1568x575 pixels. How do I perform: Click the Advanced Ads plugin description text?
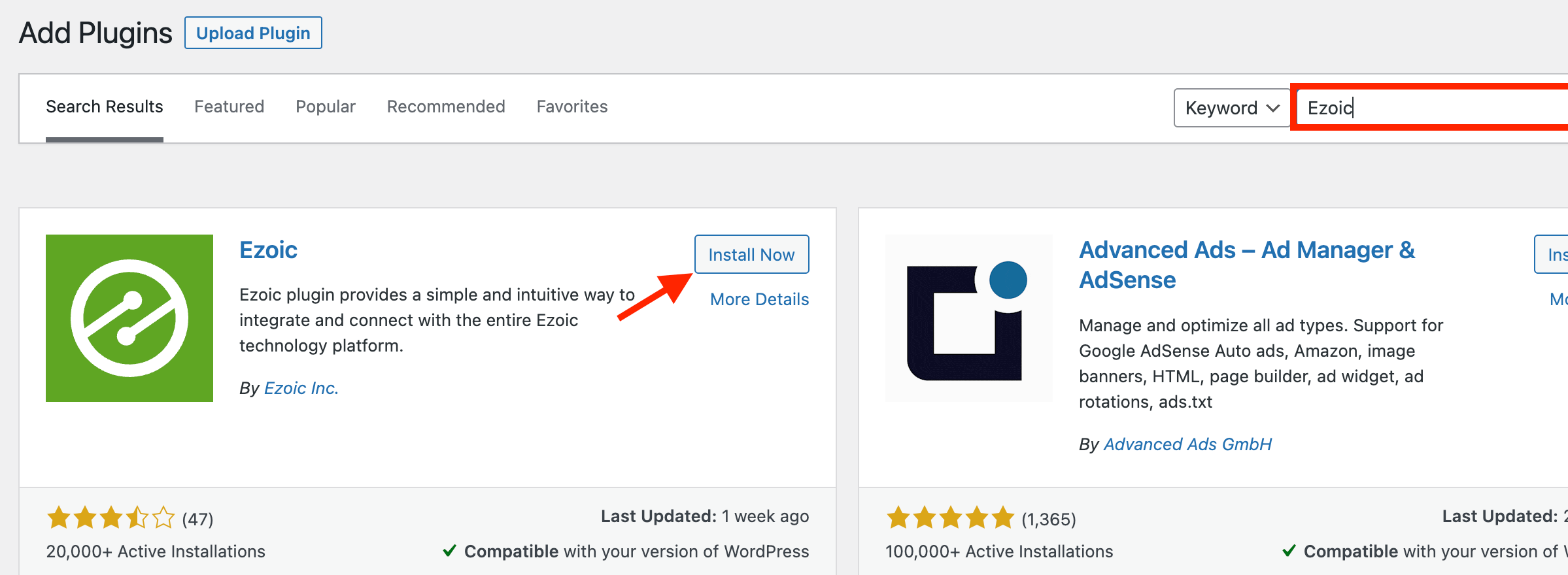pyautogui.click(x=1261, y=363)
